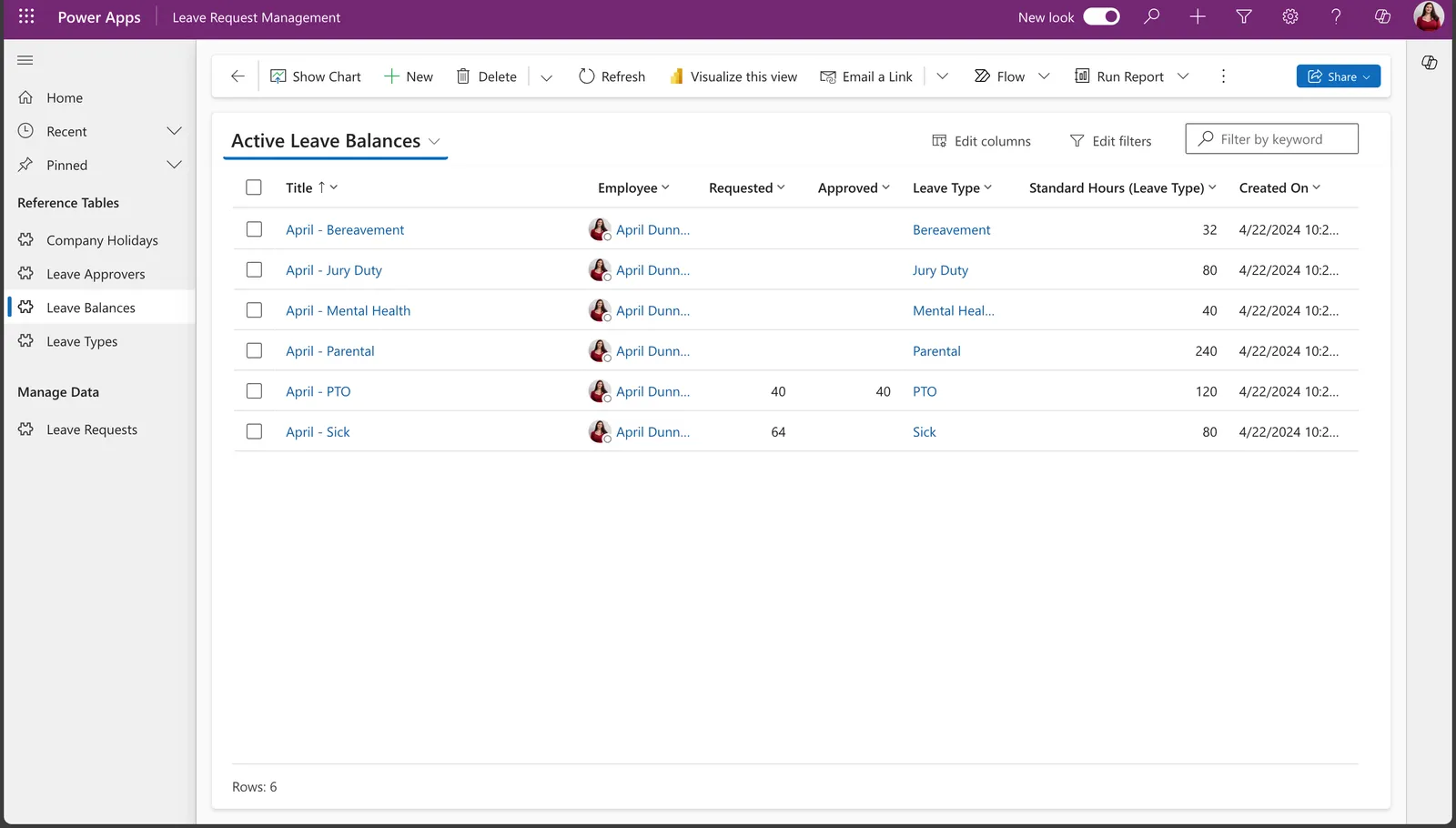Select the April - PTO row checkbox

coord(254,391)
